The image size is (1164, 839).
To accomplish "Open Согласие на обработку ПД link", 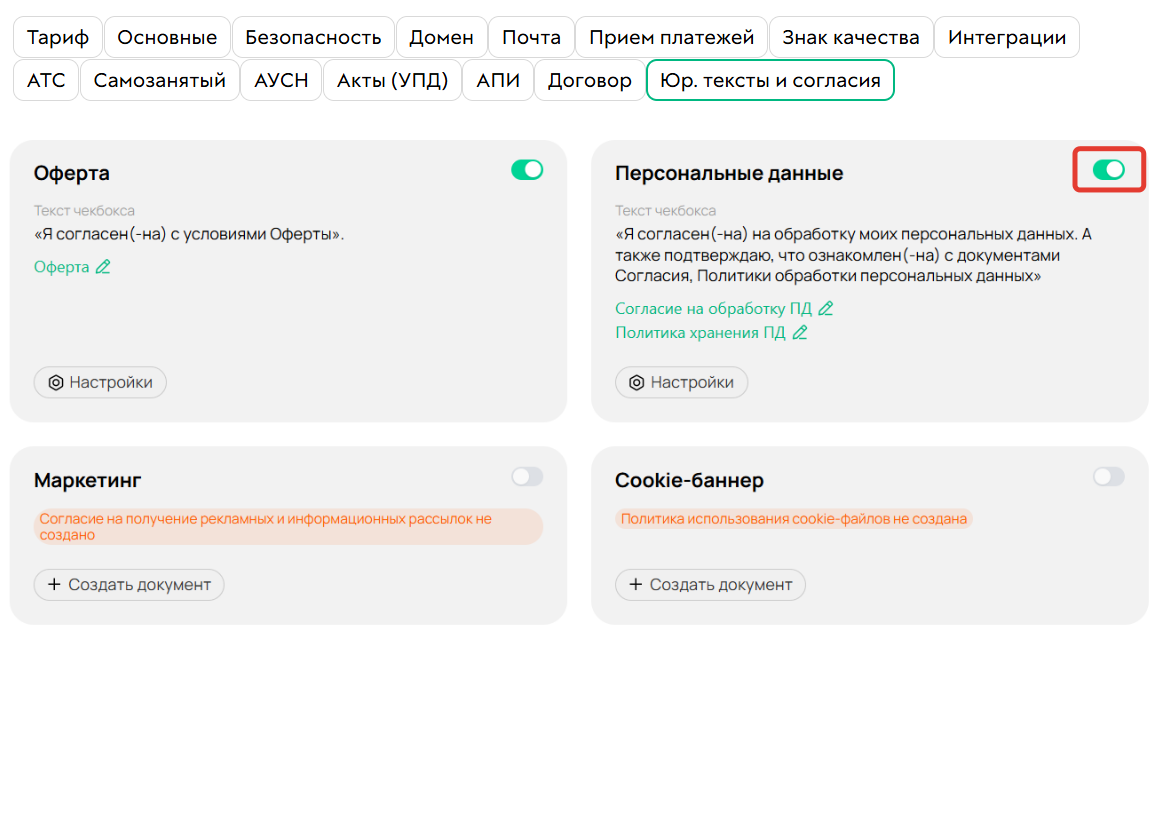I will 713,308.
